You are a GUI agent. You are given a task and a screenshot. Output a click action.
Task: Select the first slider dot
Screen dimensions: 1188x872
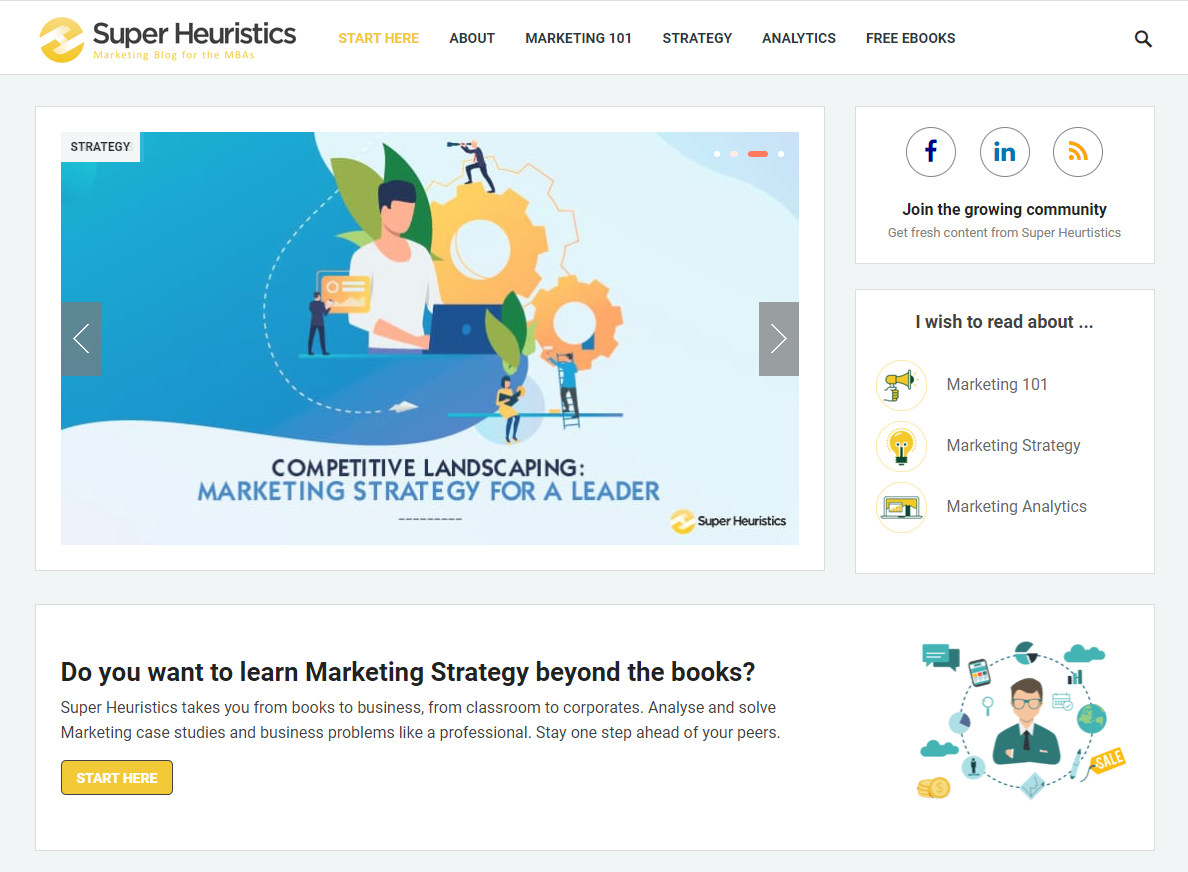(717, 154)
